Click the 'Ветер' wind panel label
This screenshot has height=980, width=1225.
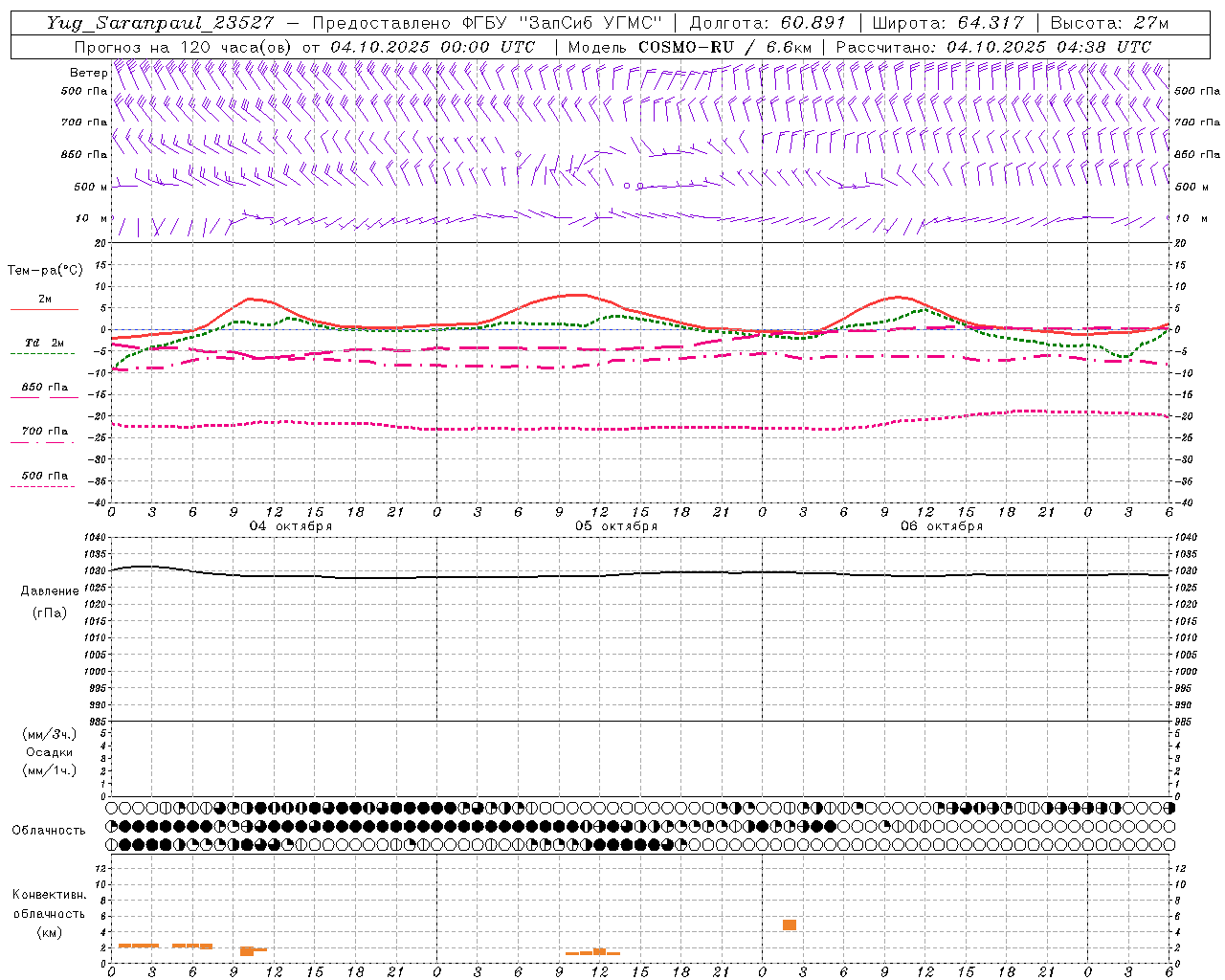(88, 73)
